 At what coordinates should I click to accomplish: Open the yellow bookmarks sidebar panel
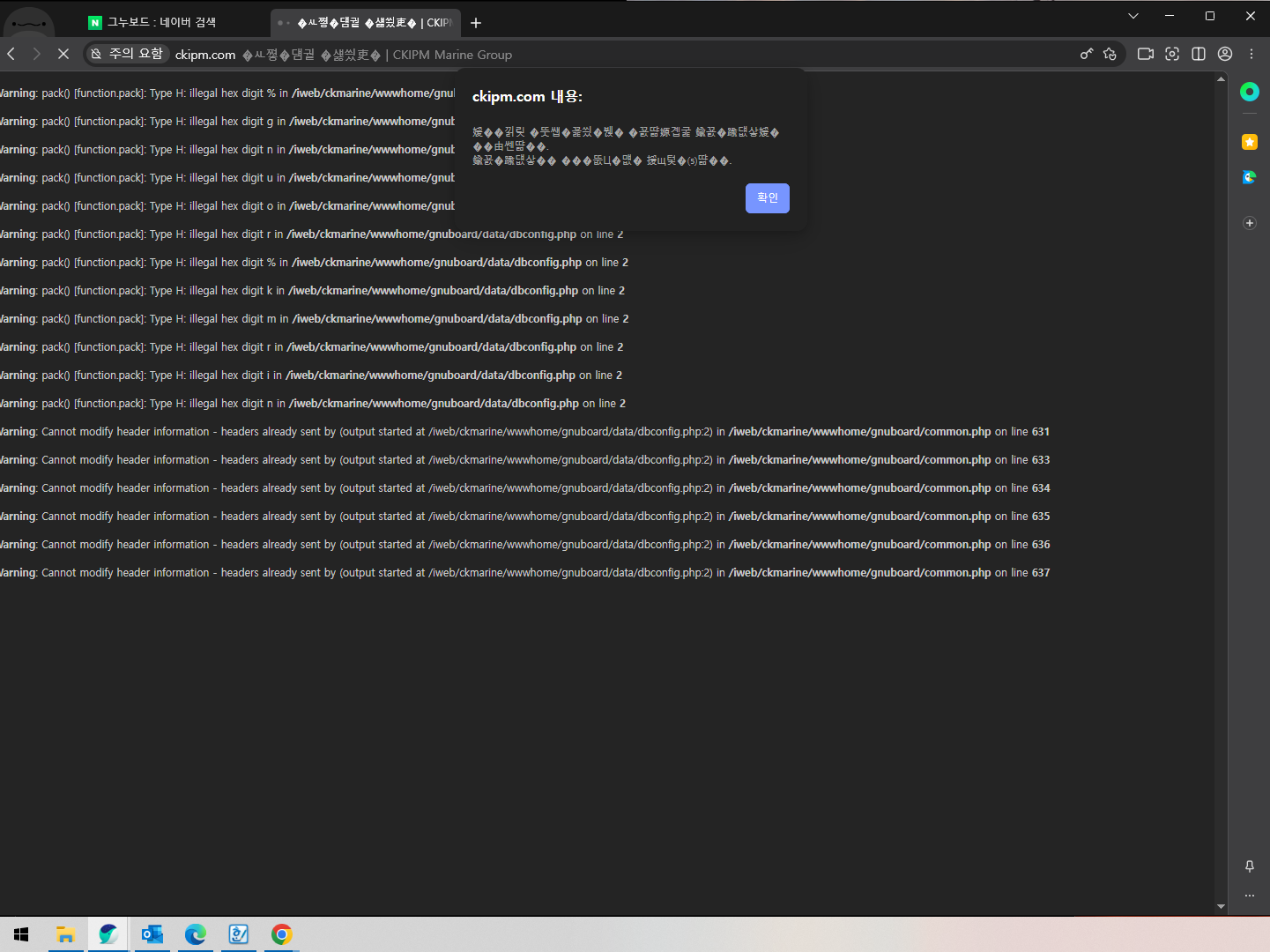pyautogui.click(x=1249, y=142)
